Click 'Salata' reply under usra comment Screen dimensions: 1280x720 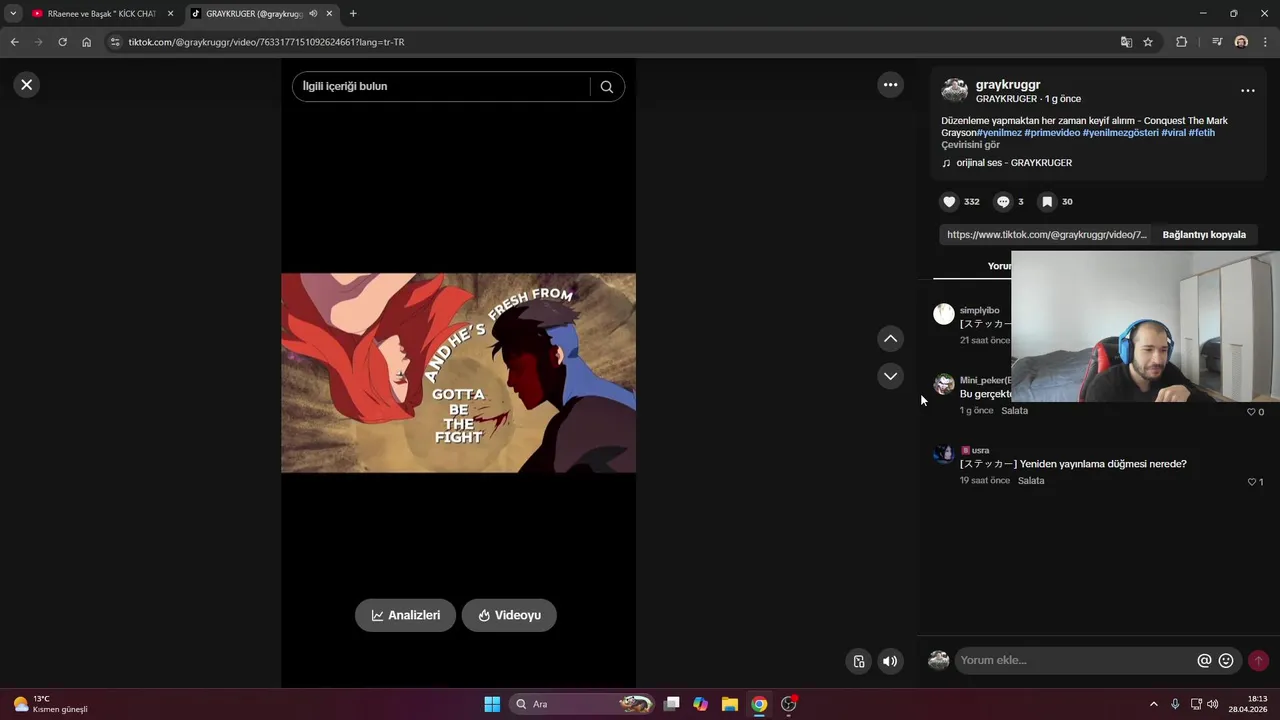point(1031,481)
